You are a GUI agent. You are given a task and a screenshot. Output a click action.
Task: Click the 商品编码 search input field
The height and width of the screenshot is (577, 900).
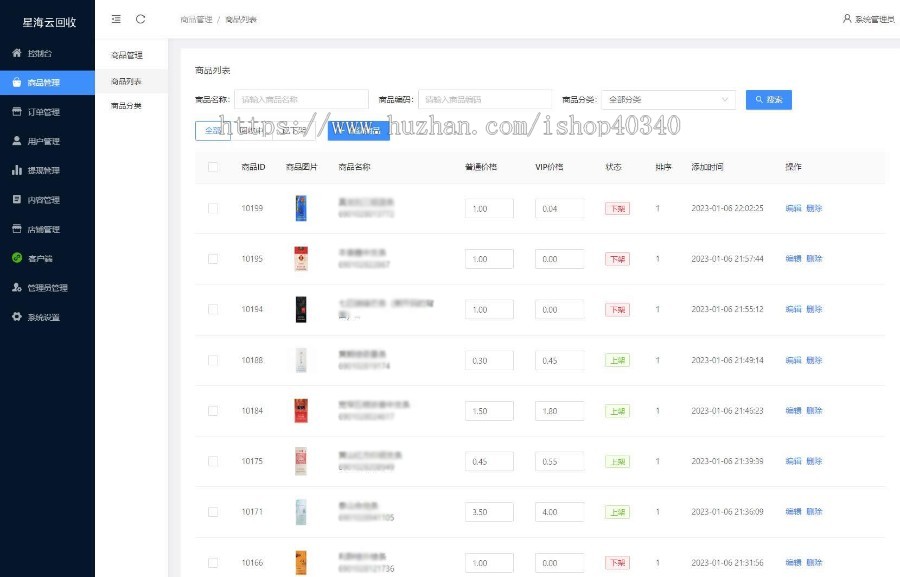485,99
